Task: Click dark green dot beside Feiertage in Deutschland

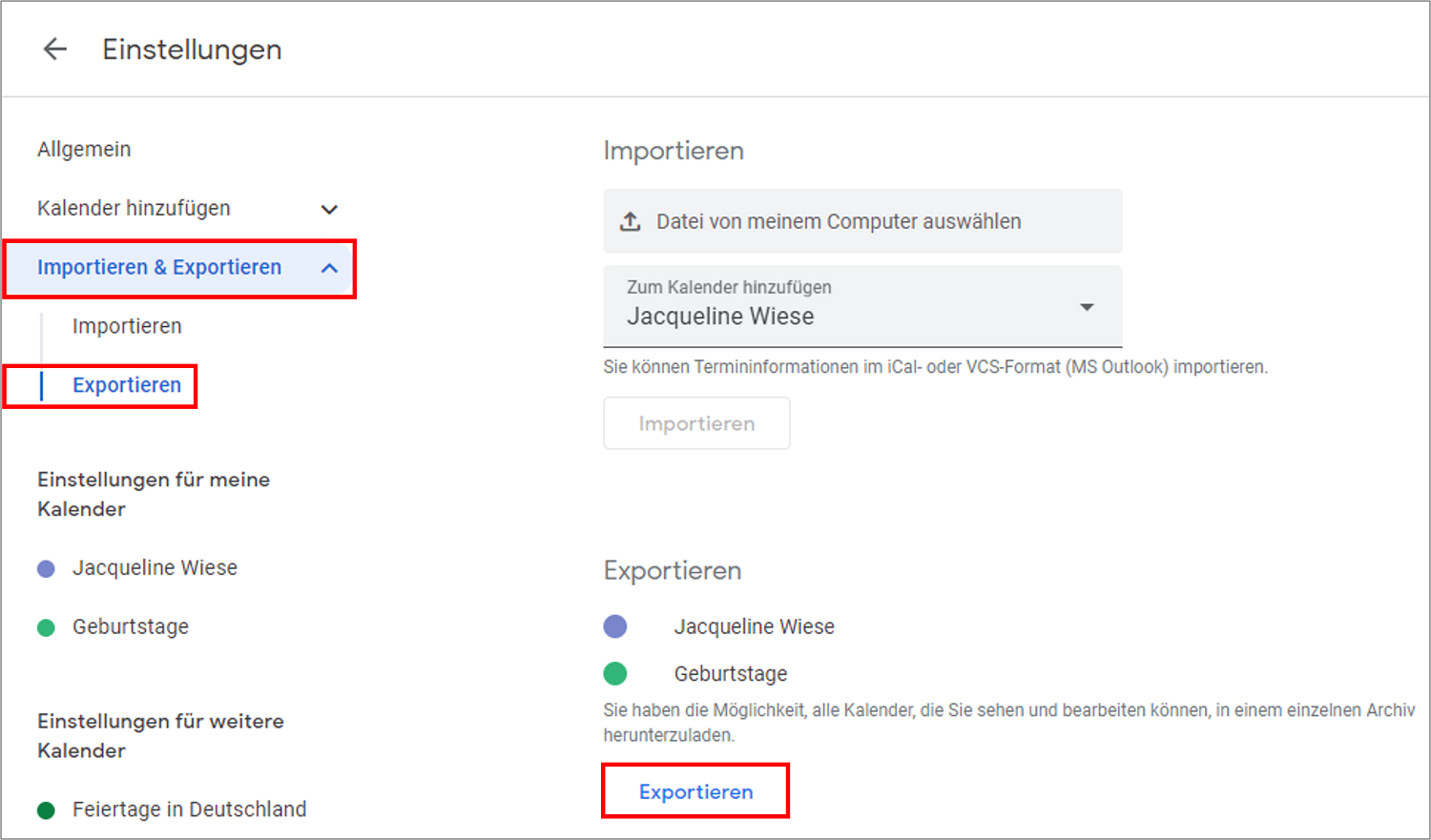Action: click(x=46, y=810)
